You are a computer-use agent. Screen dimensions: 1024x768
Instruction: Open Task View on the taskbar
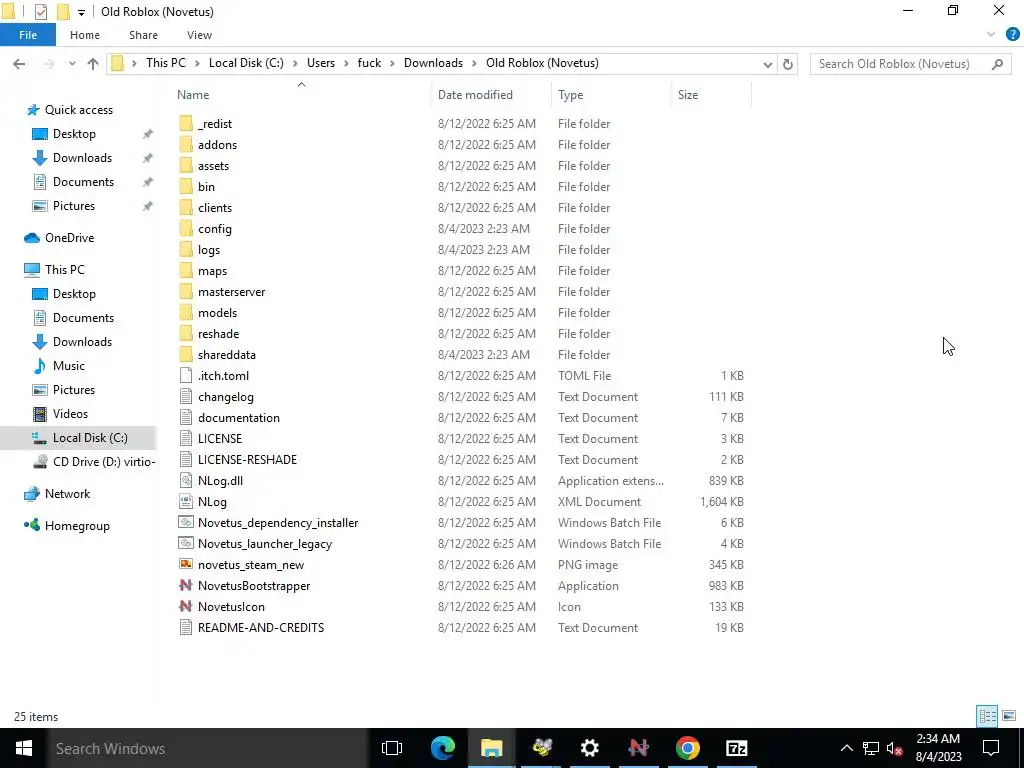392,748
